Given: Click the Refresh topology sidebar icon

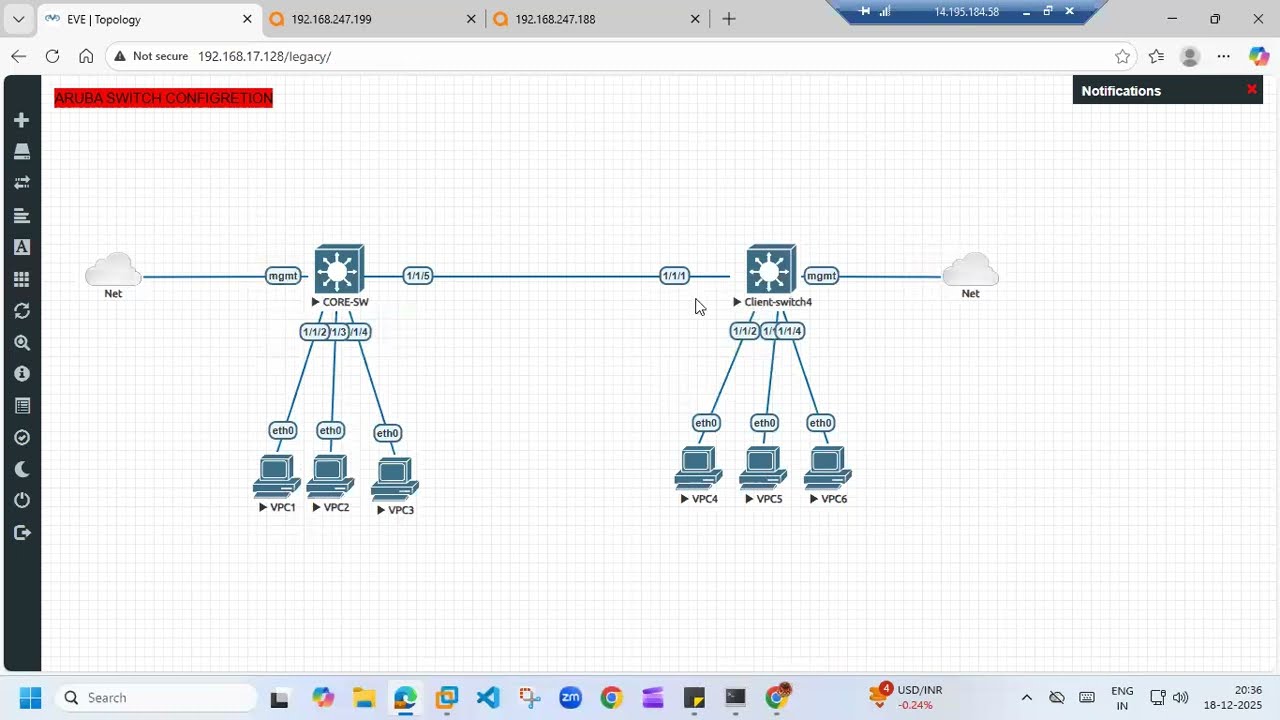Looking at the screenshot, I should (21, 311).
